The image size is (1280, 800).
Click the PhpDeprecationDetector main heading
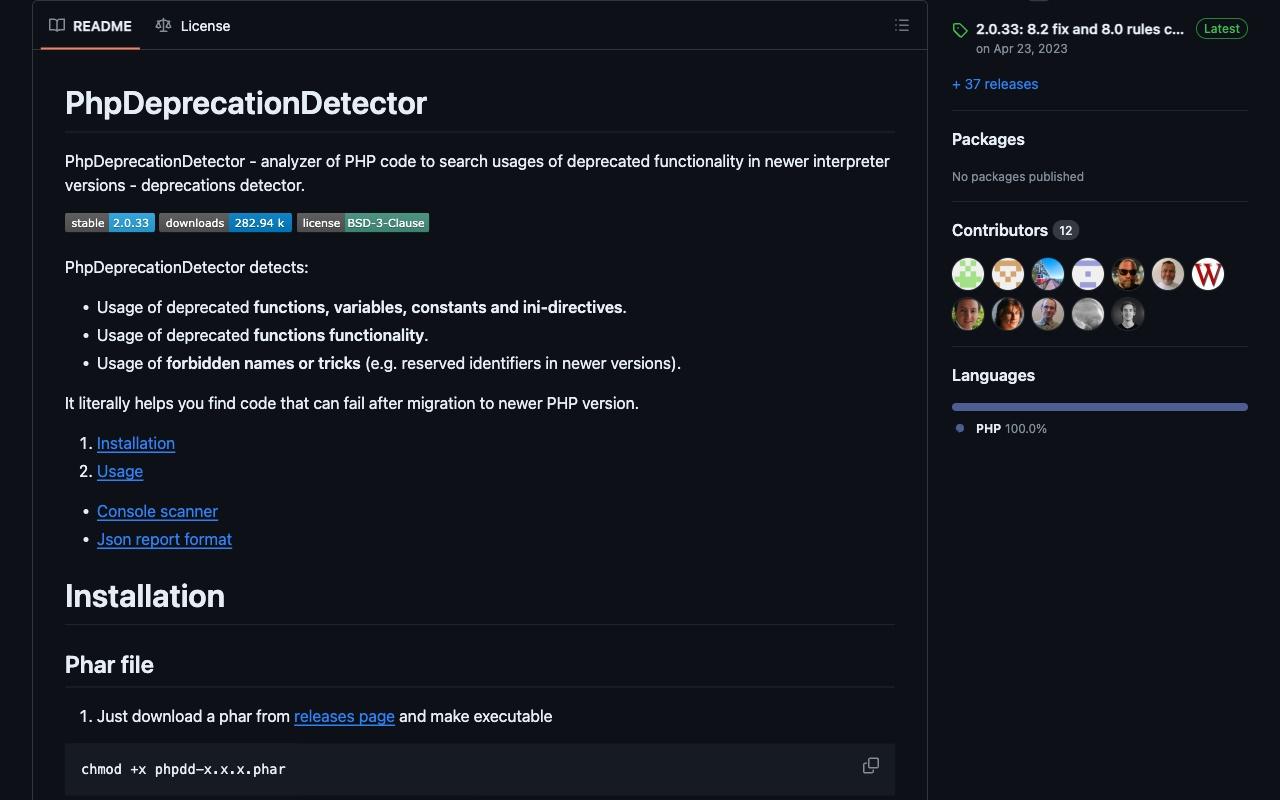246,103
